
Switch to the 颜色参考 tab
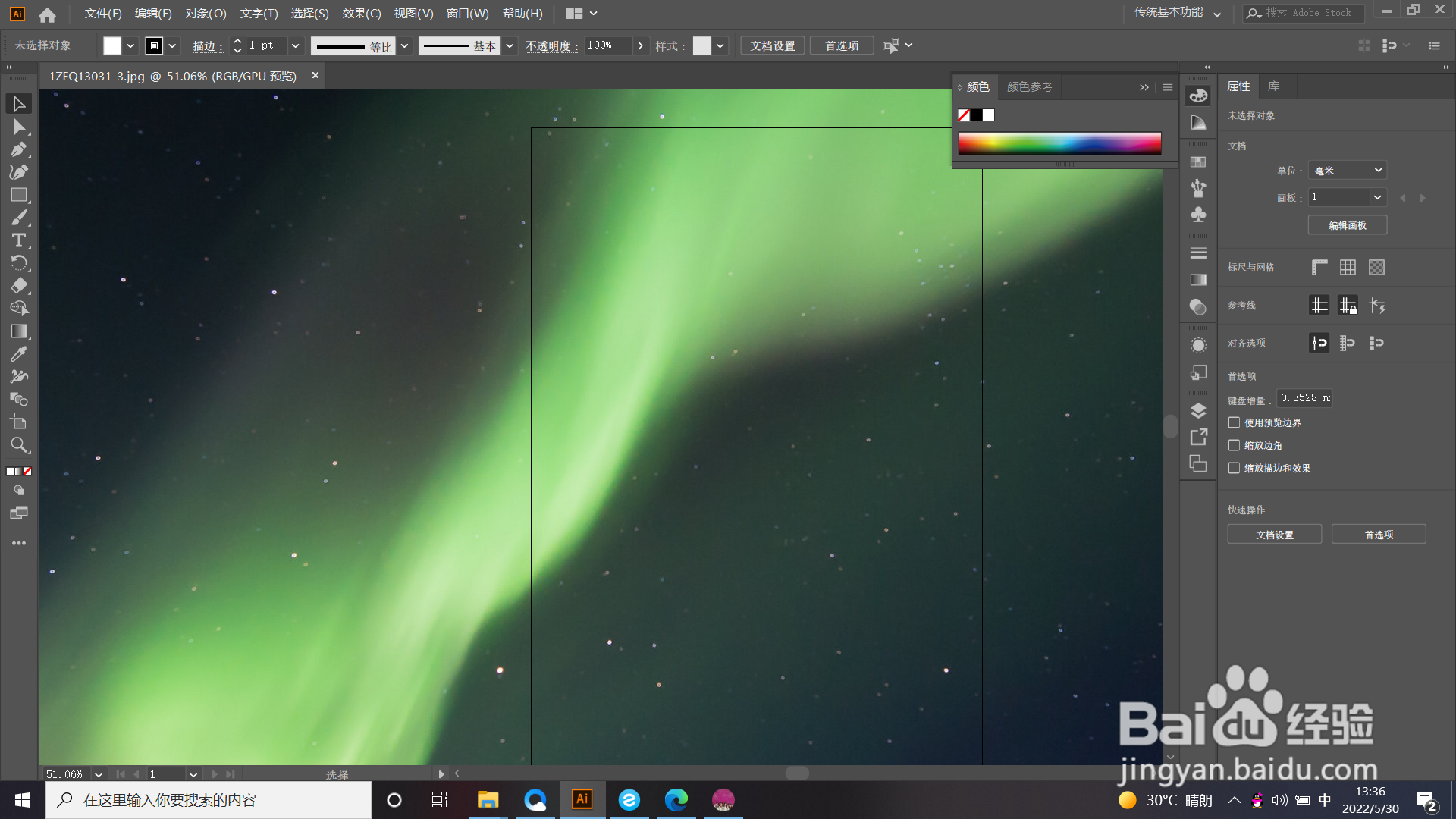click(x=1029, y=87)
